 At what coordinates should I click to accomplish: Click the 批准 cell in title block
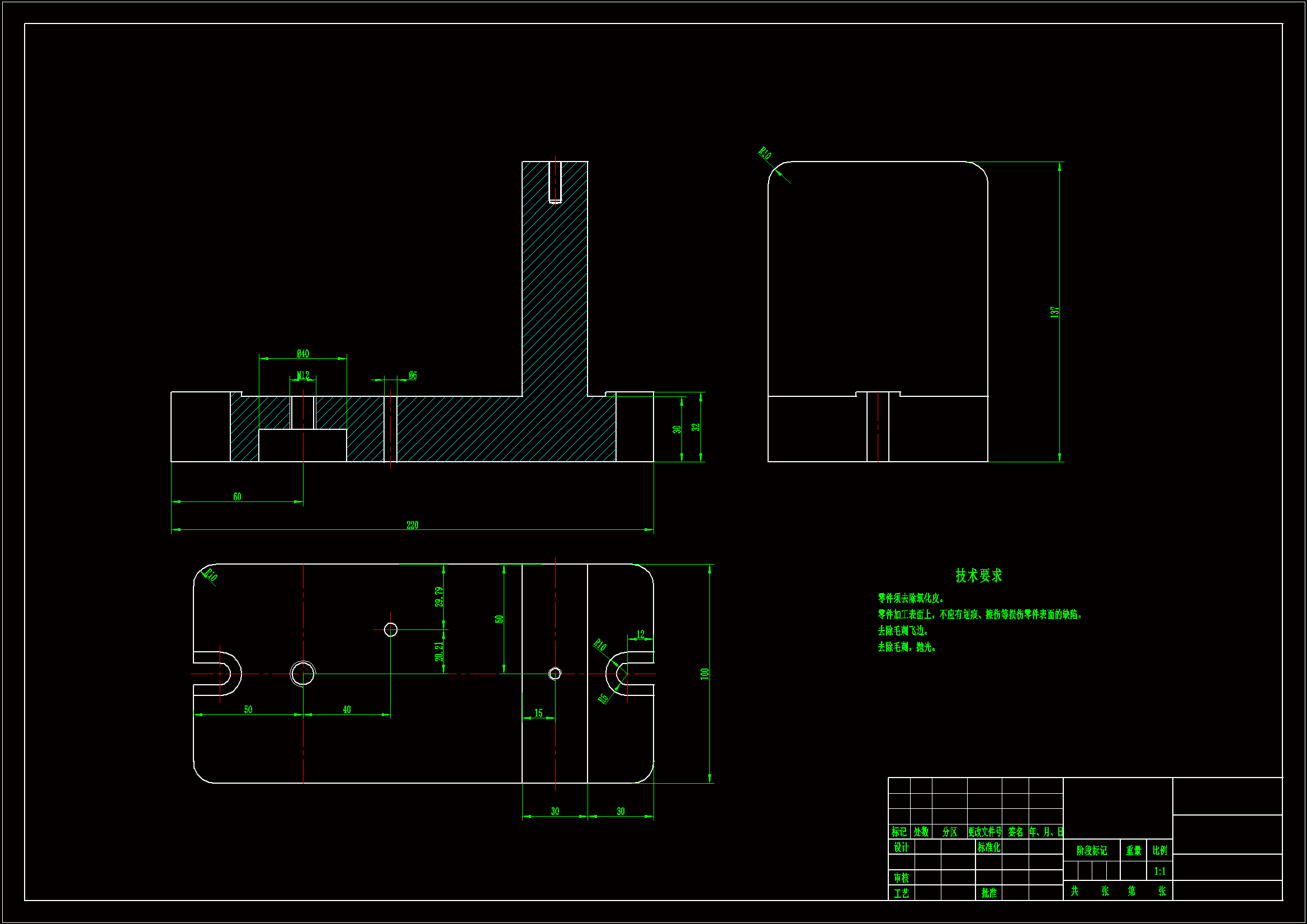click(x=989, y=893)
